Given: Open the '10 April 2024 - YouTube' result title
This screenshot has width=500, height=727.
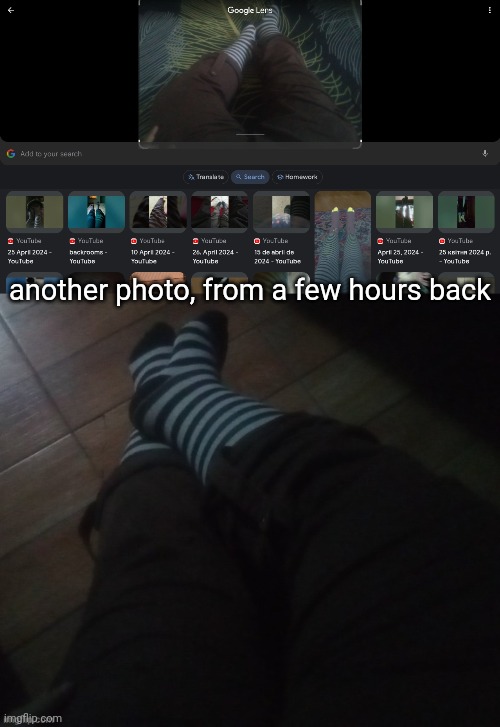Looking at the screenshot, I should [153, 256].
